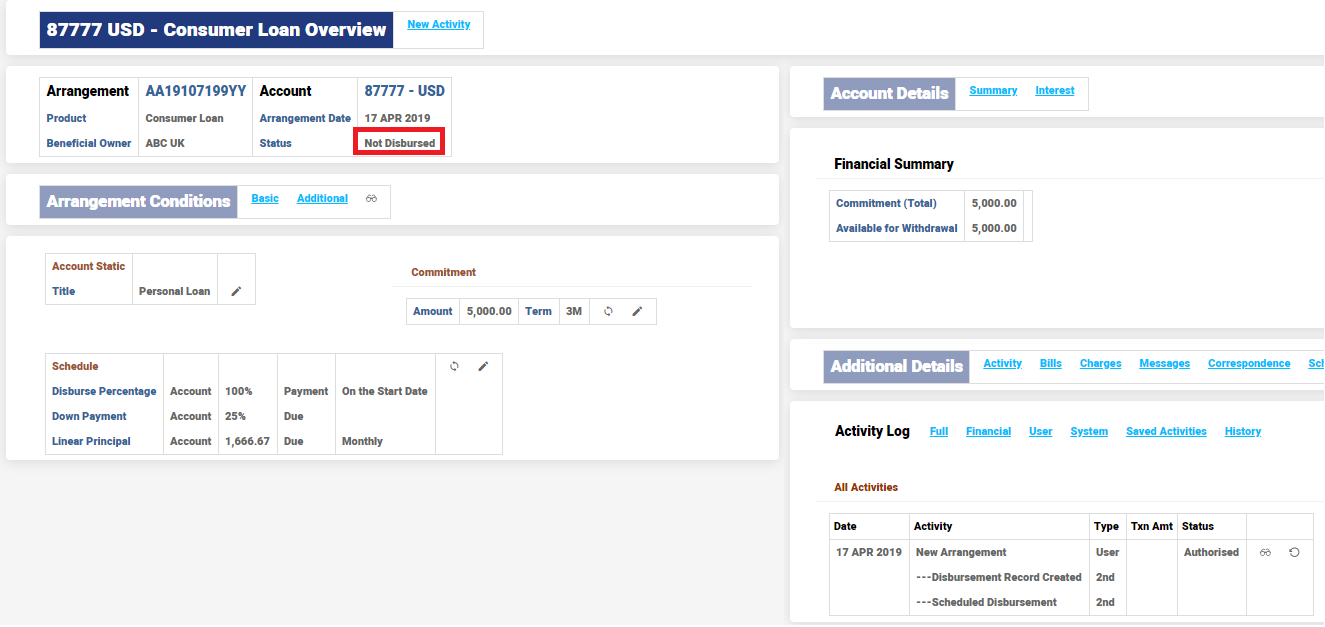Click the view glasses icon beside Additional link
The width and height of the screenshot is (1325, 627).
[x=371, y=199]
